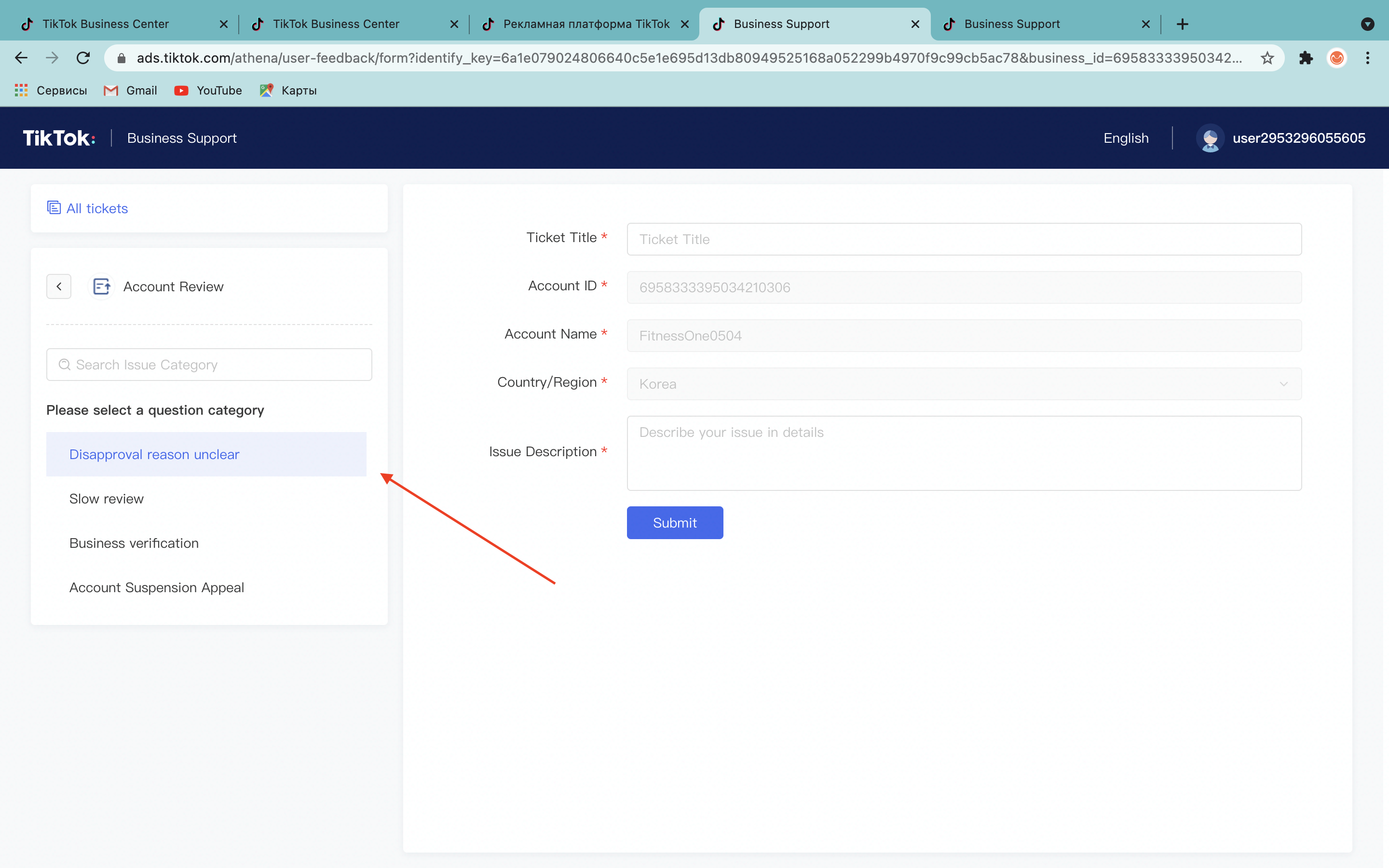The width and height of the screenshot is (1389, 868).
Task: Choose Account Suspension Appeal category
Action: click(157, 587)
